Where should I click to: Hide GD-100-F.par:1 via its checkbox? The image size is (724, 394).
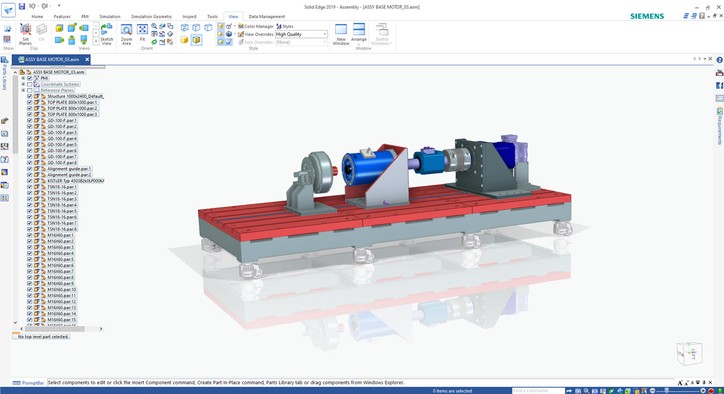tap(30, 120)
